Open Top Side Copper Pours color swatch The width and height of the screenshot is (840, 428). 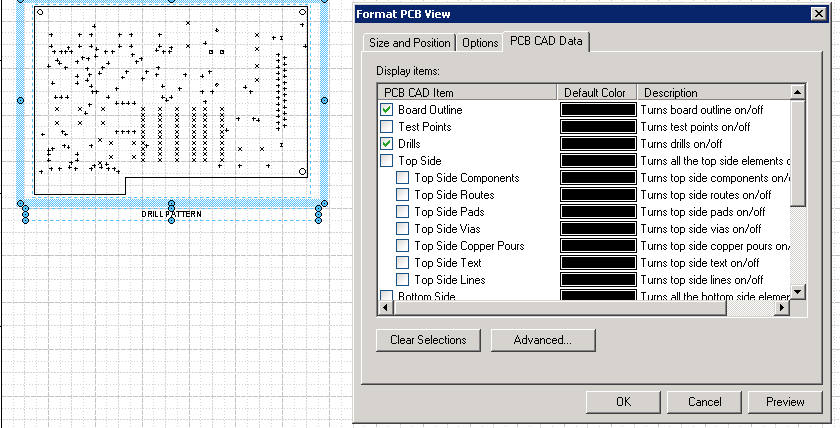point(598,246)
